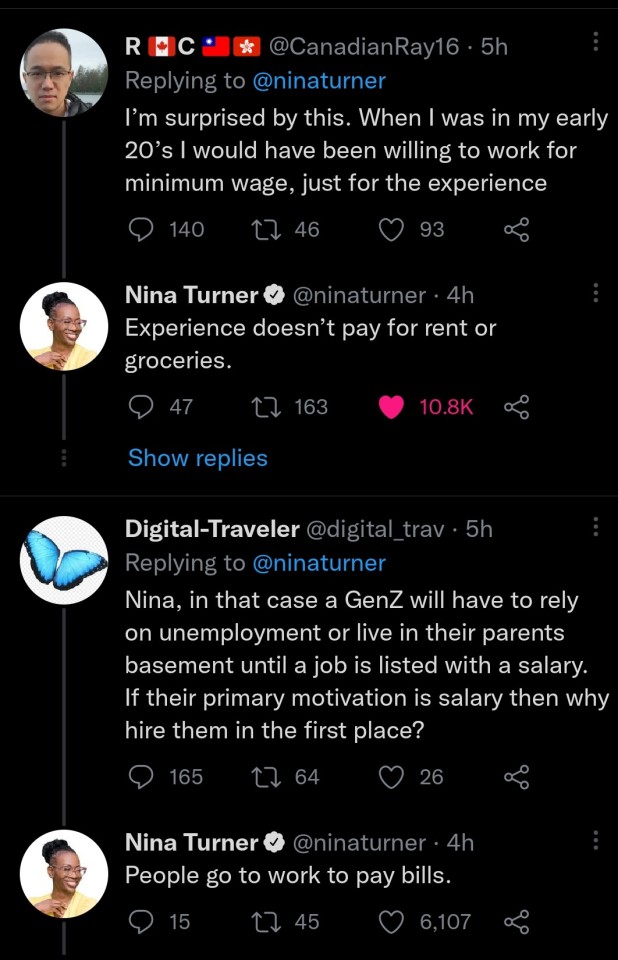Screen dimensions: 618x960
Task: Like Digital-Traveler's tweet with 26 likes
Action: coord(393,777)
